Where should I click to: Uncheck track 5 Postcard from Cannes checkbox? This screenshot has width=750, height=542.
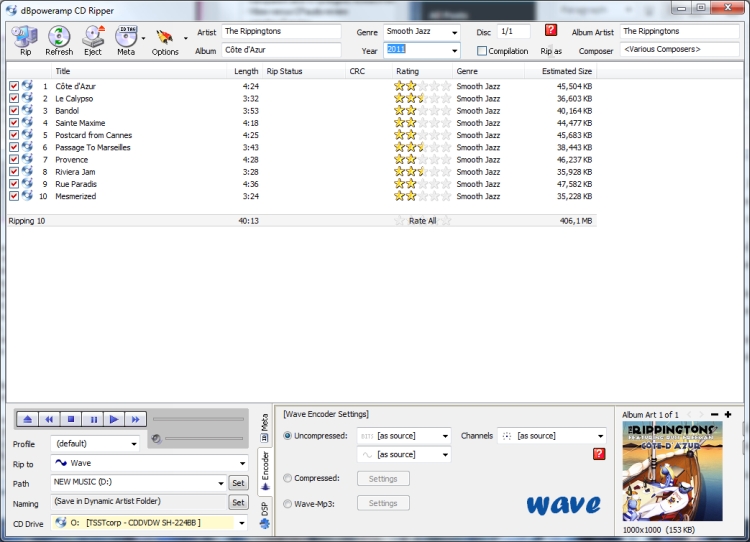click(x=14, y=135)
